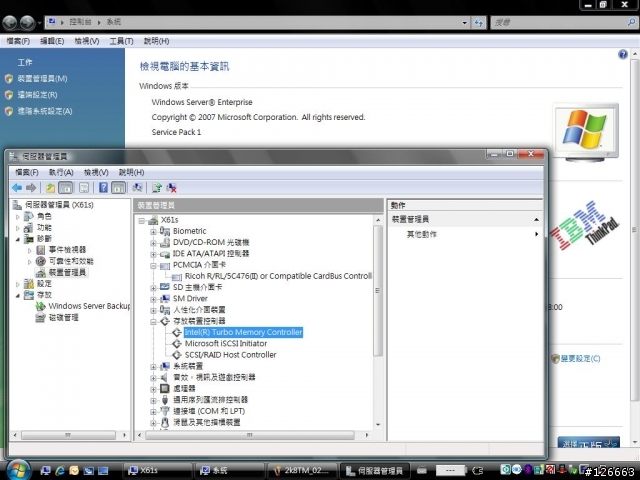Image resolution: width=640 pixels, height=480 pixels.
Task: Select SCSI/RAID Host Controller device
Action: [x=230, y=355]
